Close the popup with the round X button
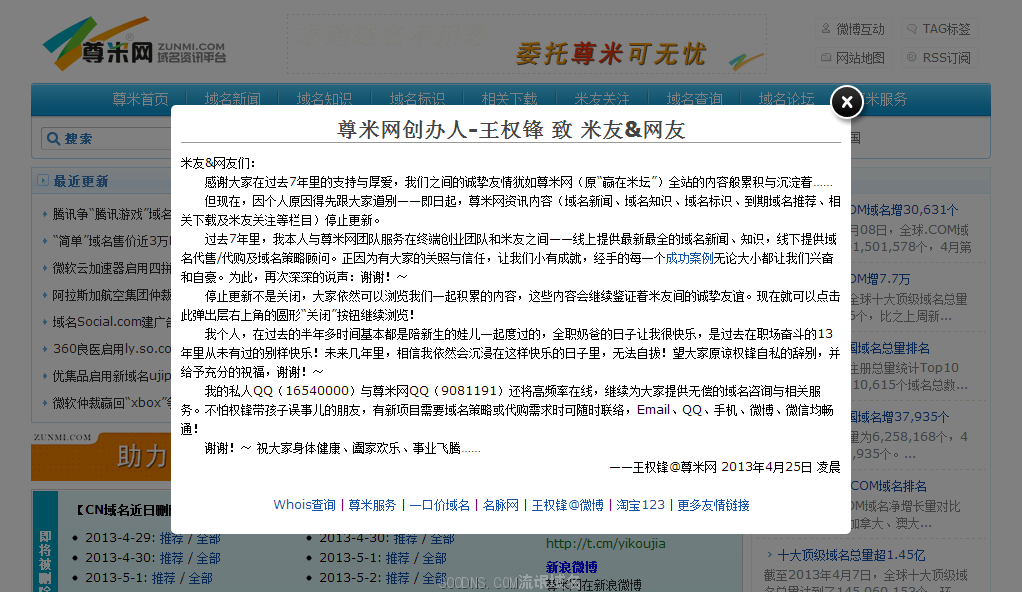This screenshot has width=1022, height=592. (847, 102)
